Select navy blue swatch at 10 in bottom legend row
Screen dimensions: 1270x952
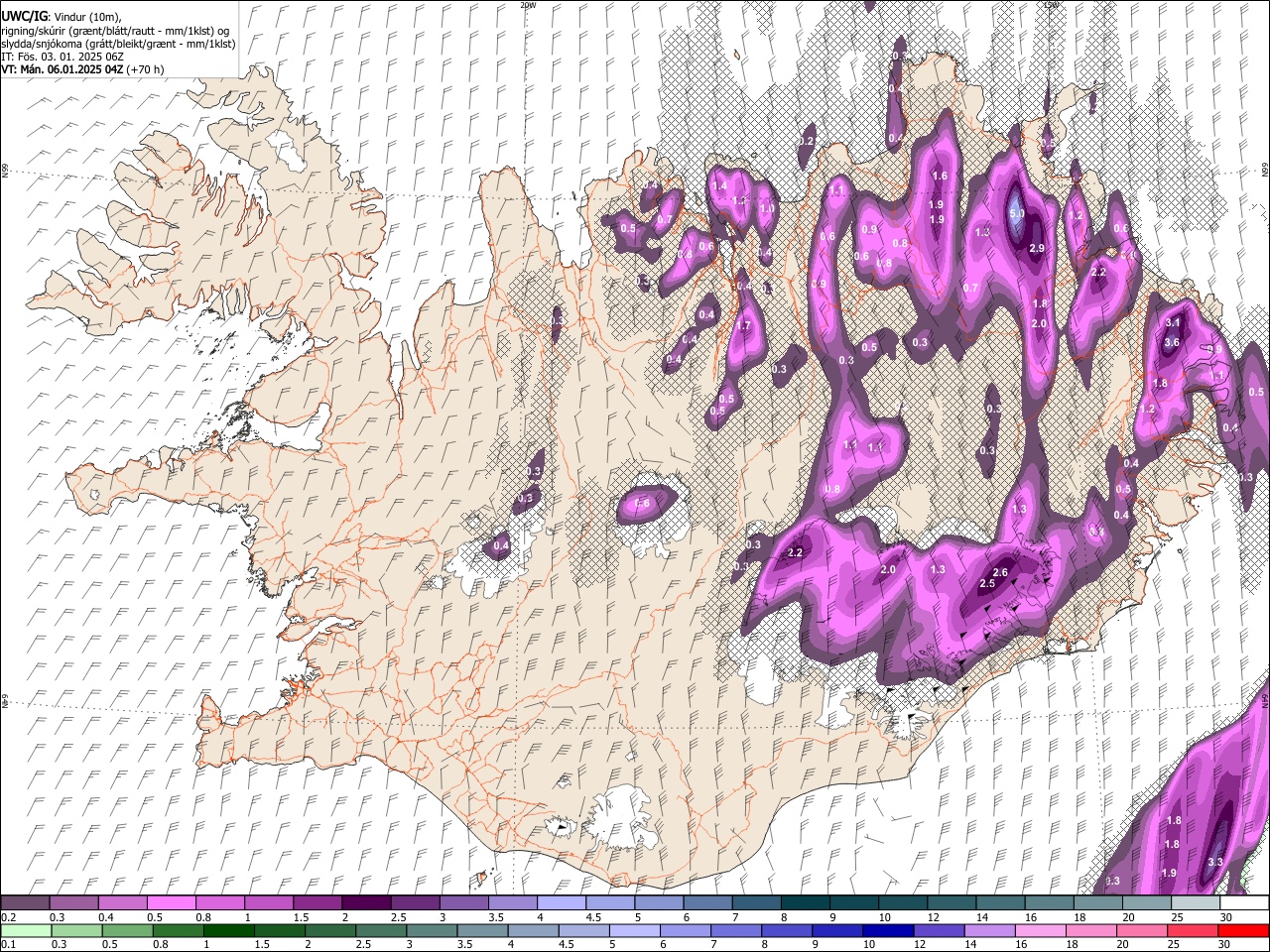click(x=888, y=930)
